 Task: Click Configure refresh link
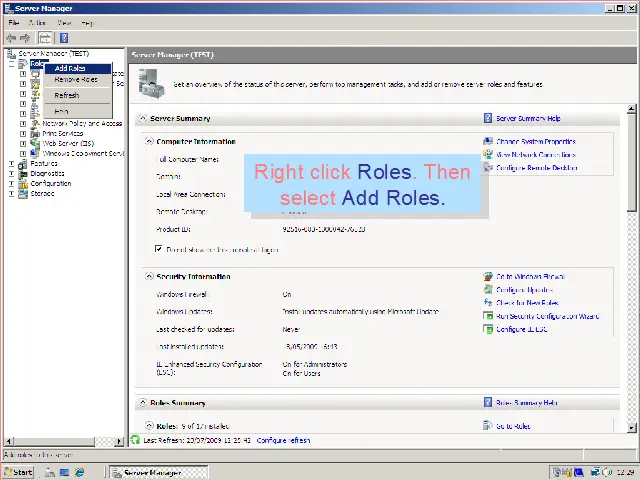[283, 440]
